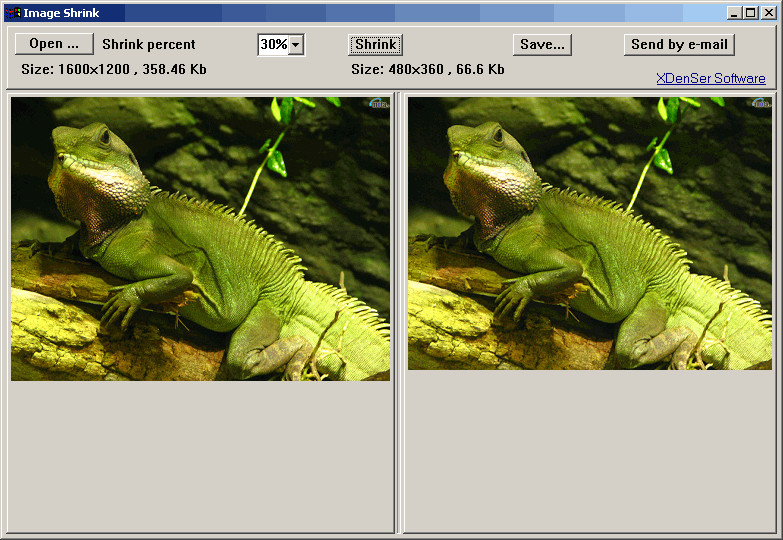Maximize the Image Shrink window
This screenshot has height=540, width=783.
pos(751,13)
